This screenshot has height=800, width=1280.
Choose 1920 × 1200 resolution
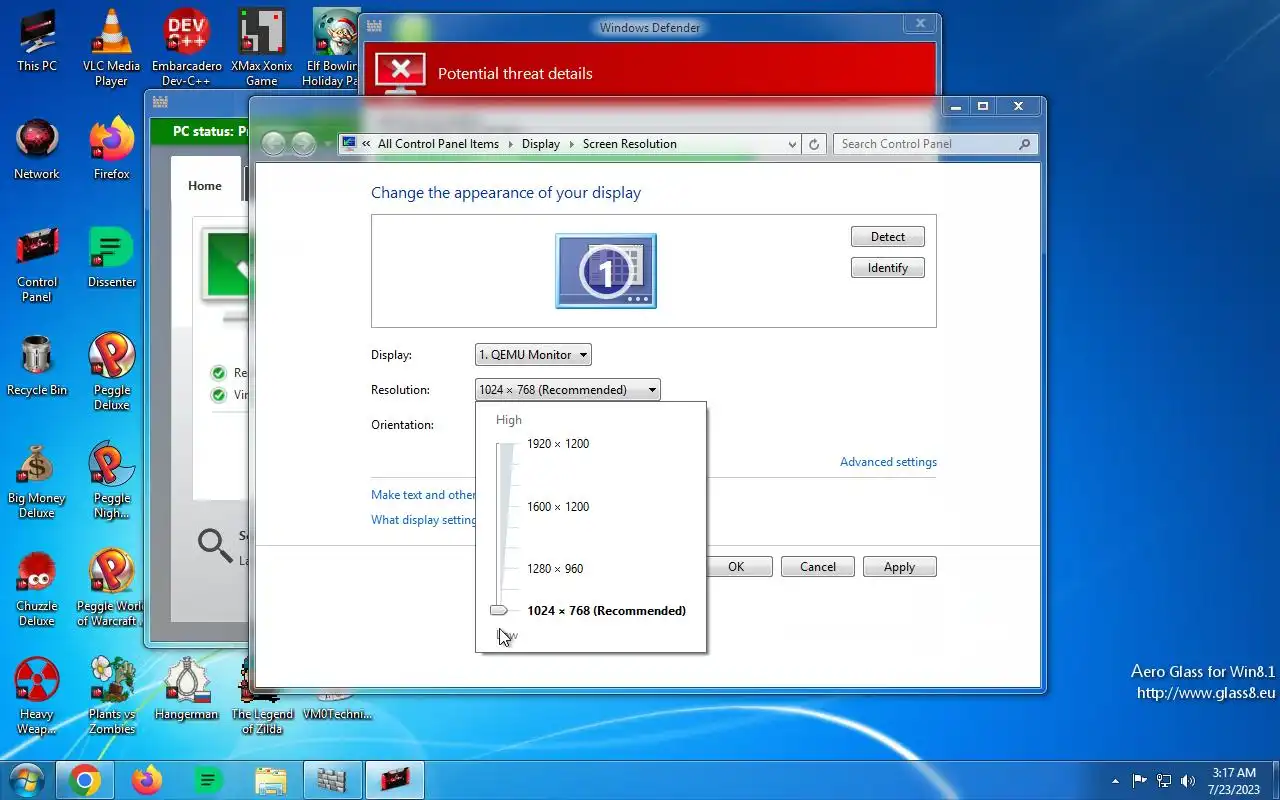click(x=558, y=444)
